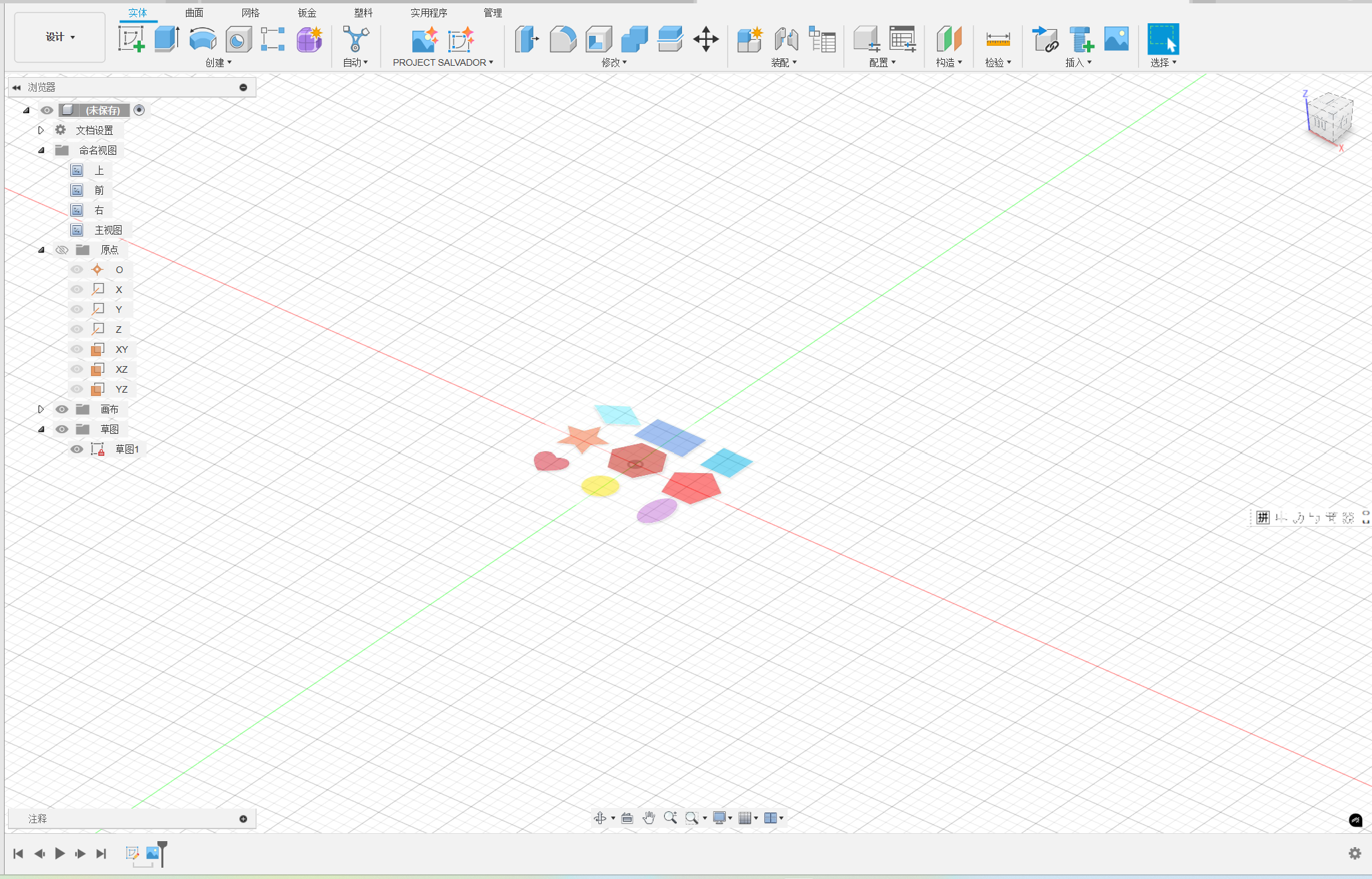Viewport: 1372px width, 879px height.
Task: Switch to the 曲面 tab
Action: click(x=195, y=13)
